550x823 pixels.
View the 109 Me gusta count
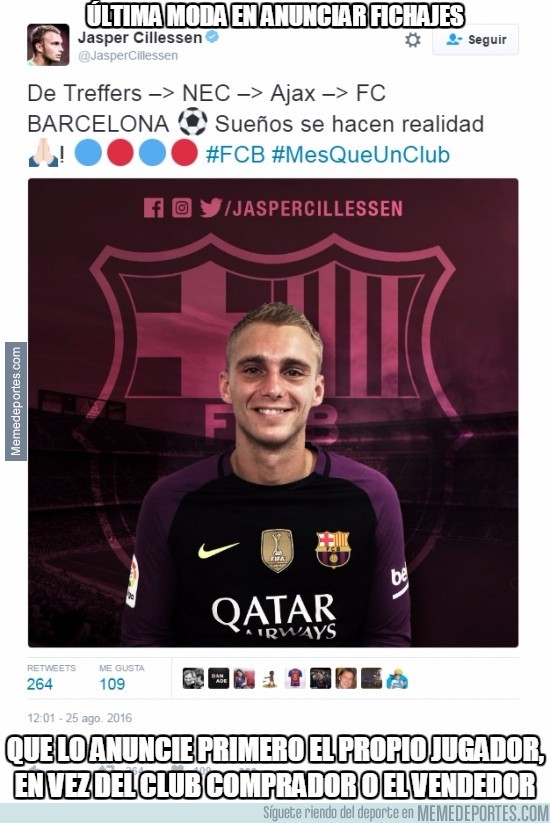[112, 684]
